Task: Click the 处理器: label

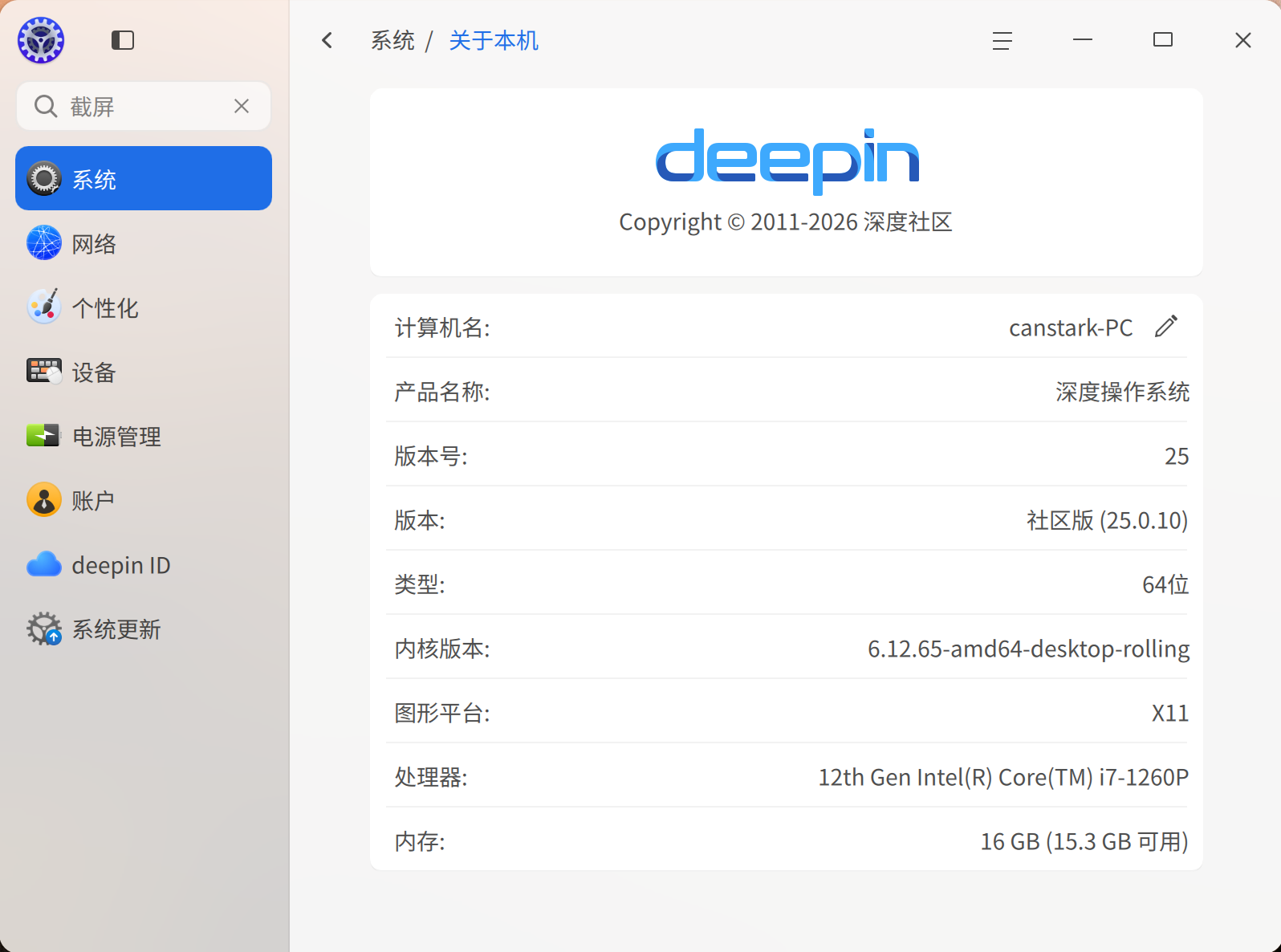Action: [431, 777]
